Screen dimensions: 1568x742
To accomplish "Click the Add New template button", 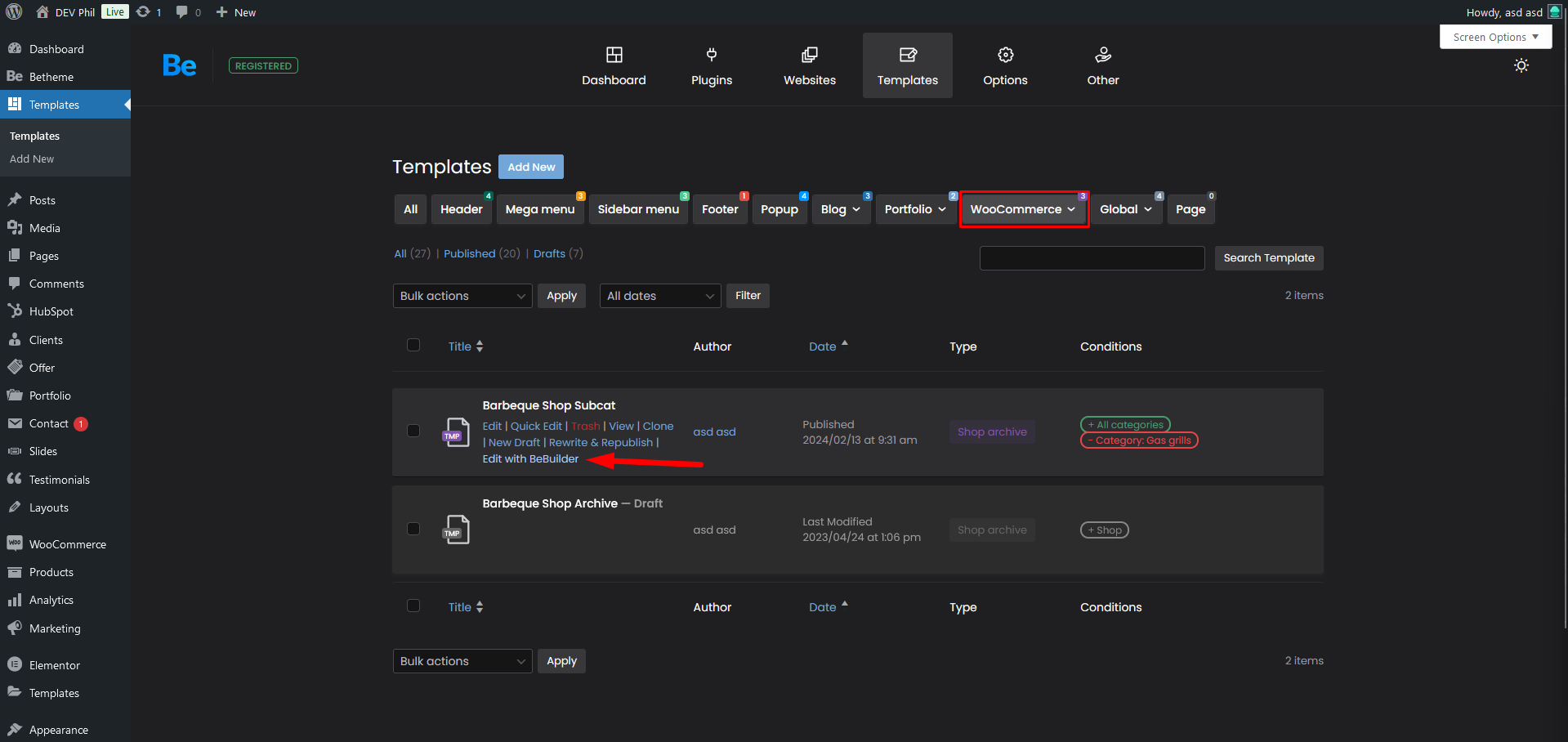I will click(531, 167).
